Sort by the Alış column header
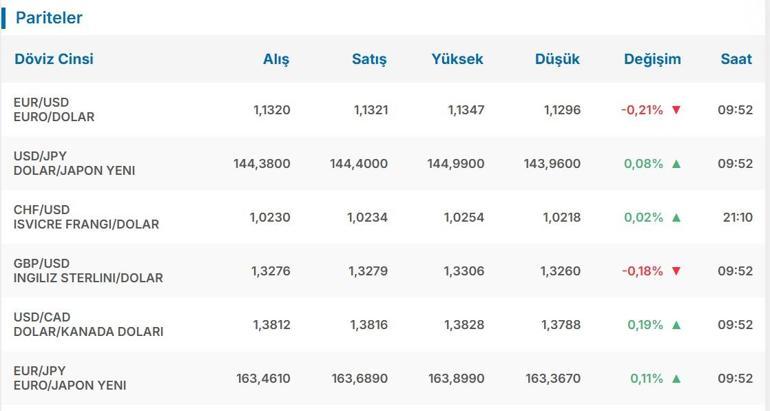770x411 pixels. [x=276, y=59]
